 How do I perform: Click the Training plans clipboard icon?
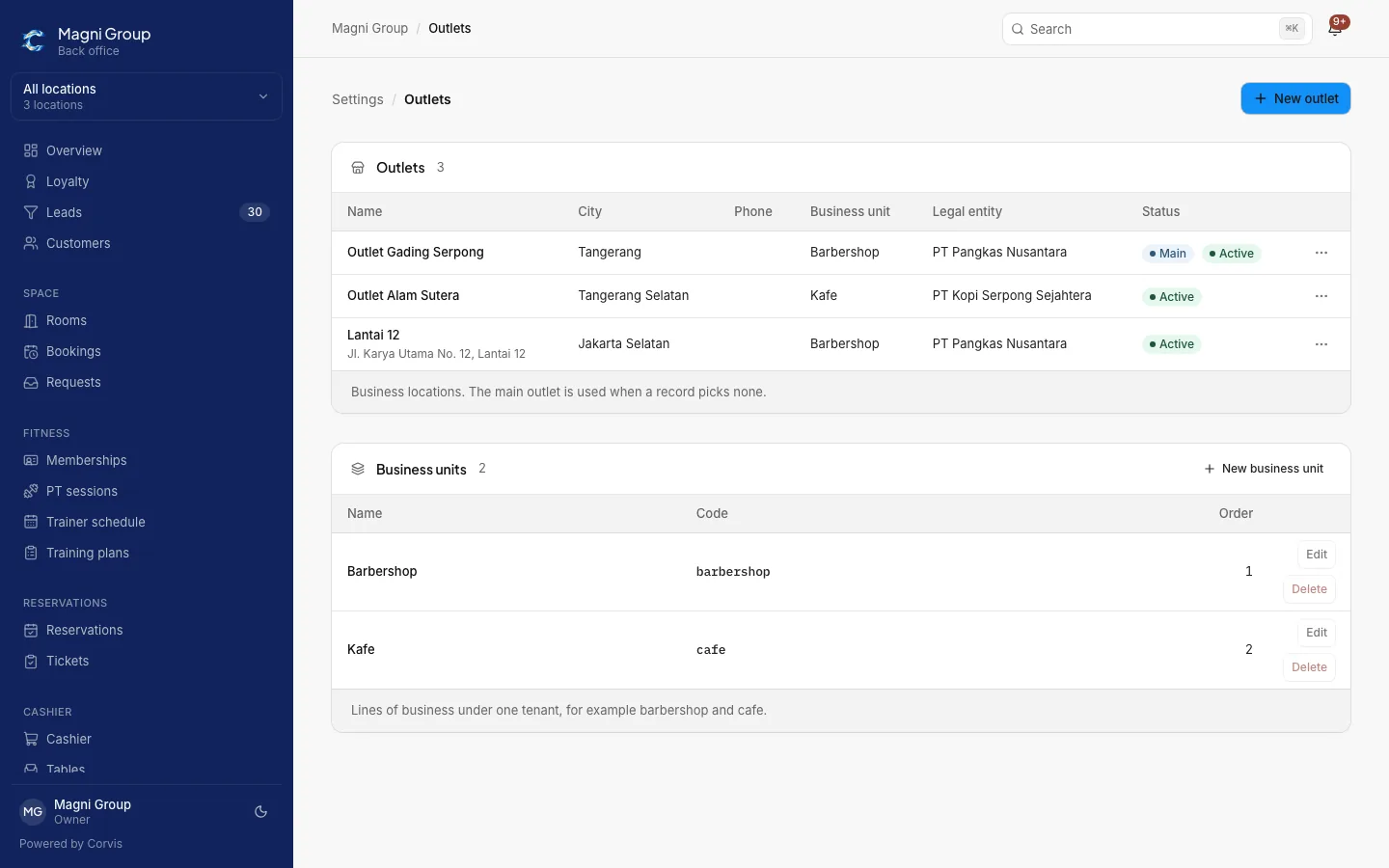point(31,554)
